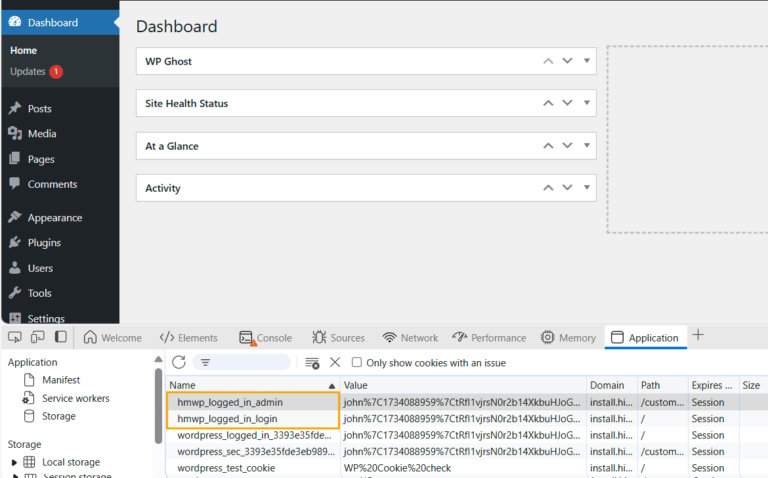Open the Posts menu in WordPress sidebar

click(x=39, y=108)
